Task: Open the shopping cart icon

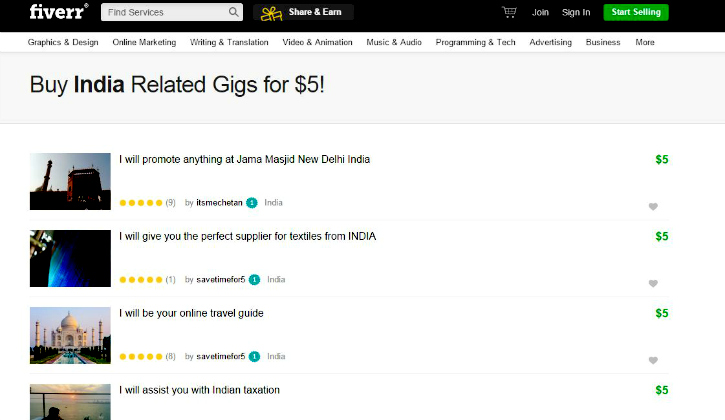Action: [509, 12]
